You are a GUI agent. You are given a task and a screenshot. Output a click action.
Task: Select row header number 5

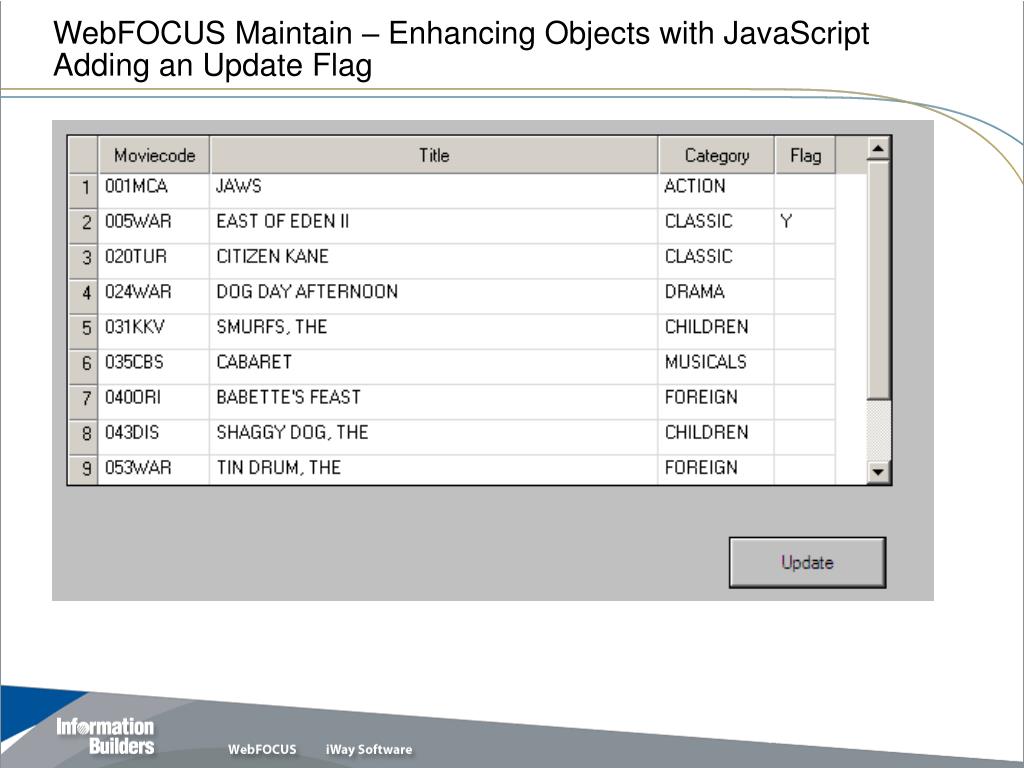pyautogui.click(x=84, y=332)
